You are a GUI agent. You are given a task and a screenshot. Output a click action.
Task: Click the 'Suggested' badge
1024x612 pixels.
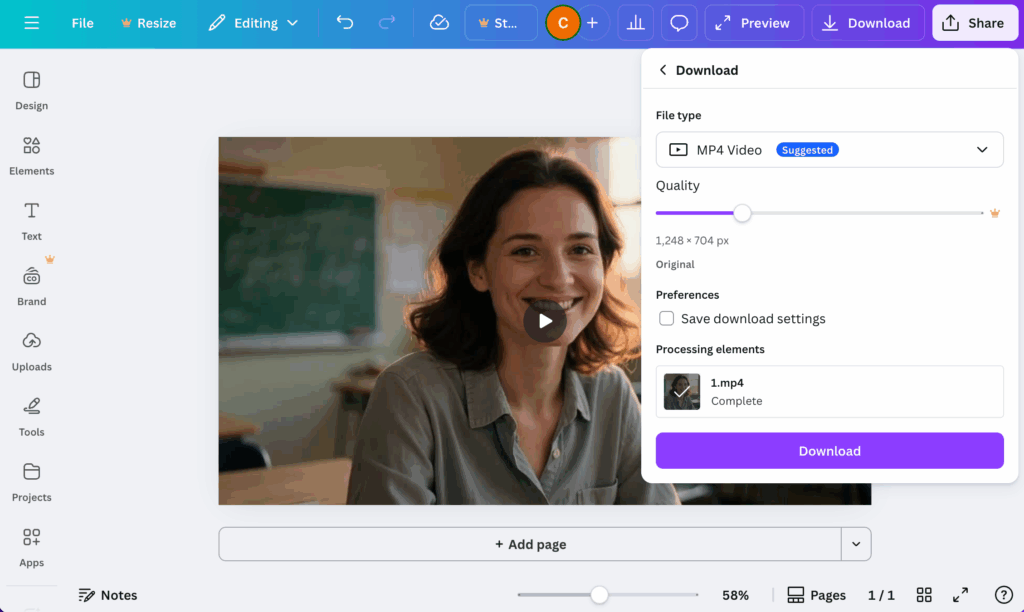pos(807,150)
